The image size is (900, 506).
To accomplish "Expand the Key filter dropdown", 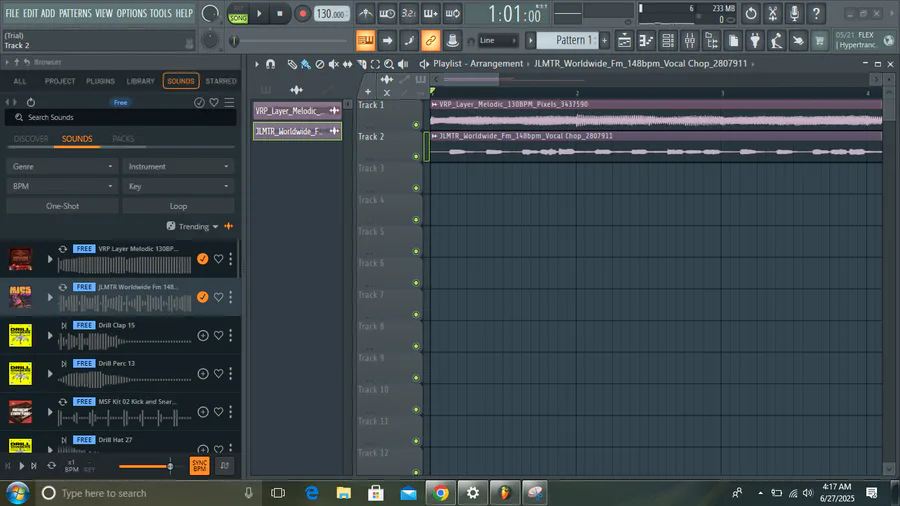I will (x=179, y=186).
